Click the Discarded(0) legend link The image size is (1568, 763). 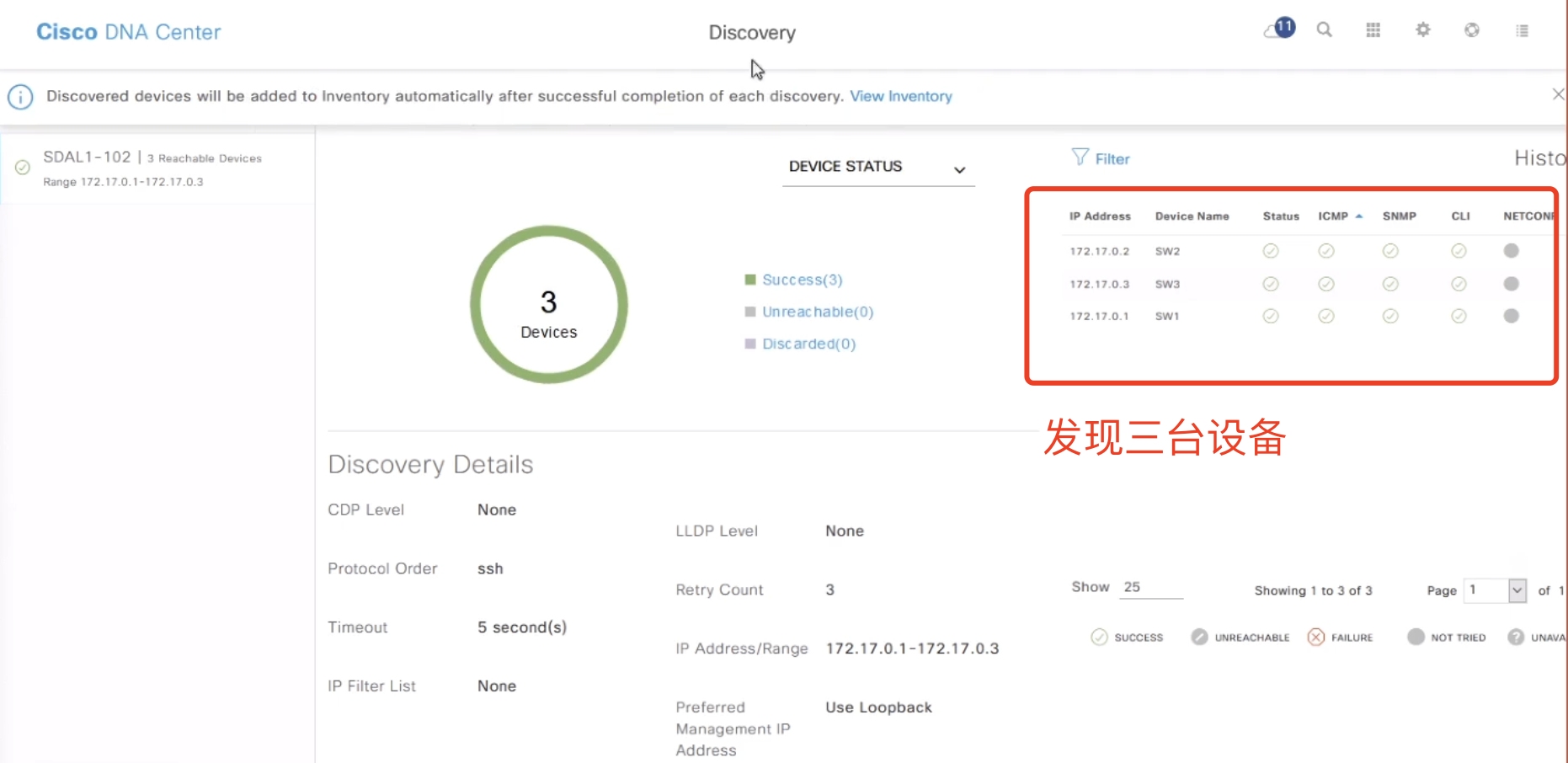809,344
